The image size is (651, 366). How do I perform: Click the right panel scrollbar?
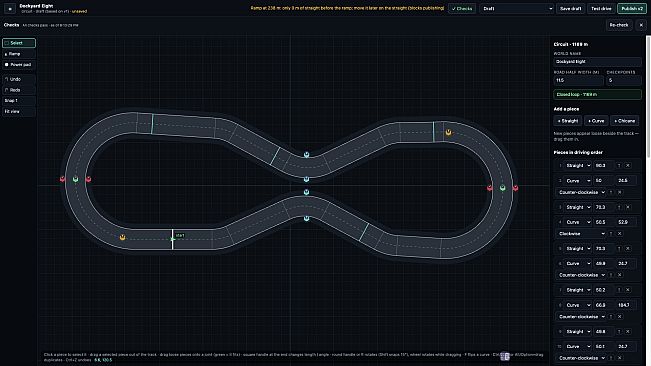[649, 96]
